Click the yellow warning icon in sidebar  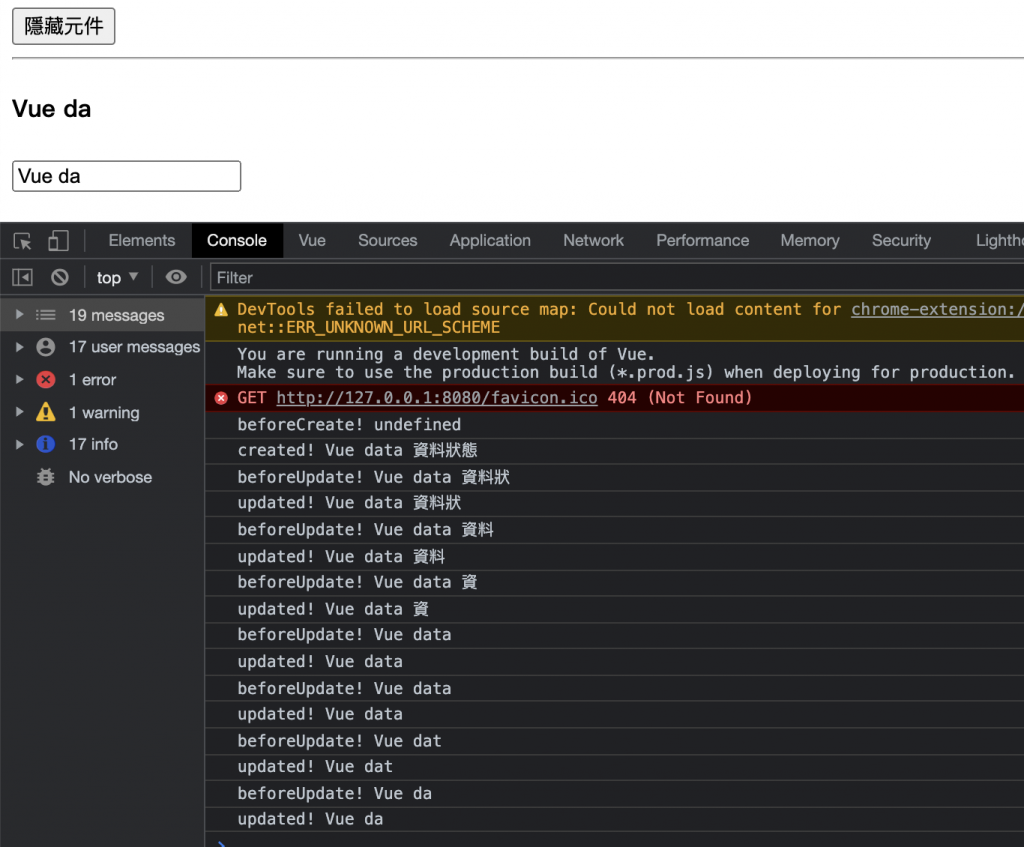[x=46, y=412]
